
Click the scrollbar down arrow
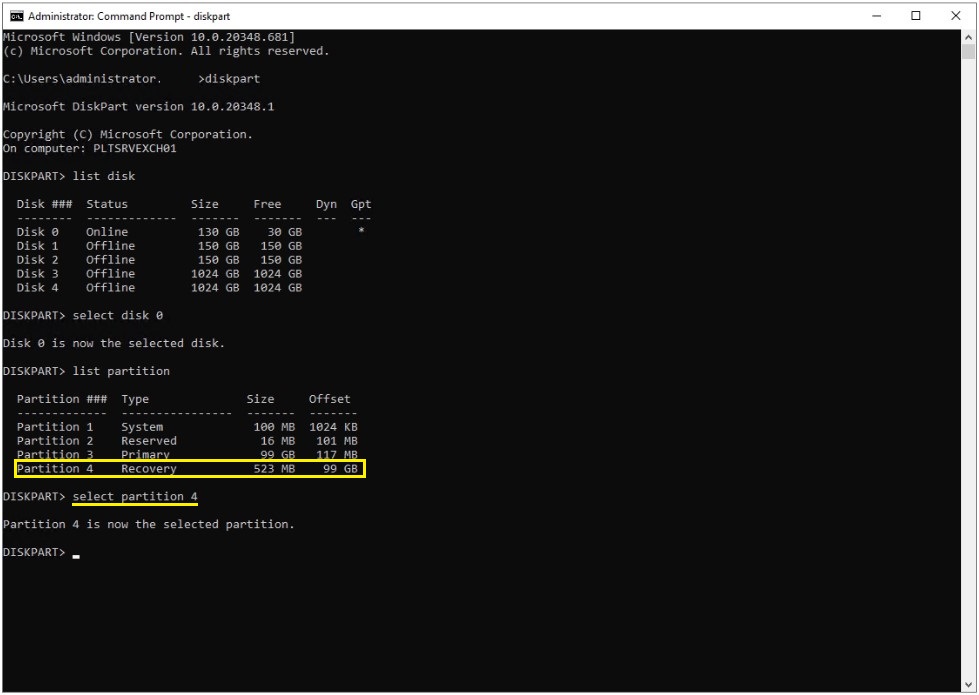pyautogui.click(x=968, y=684)
